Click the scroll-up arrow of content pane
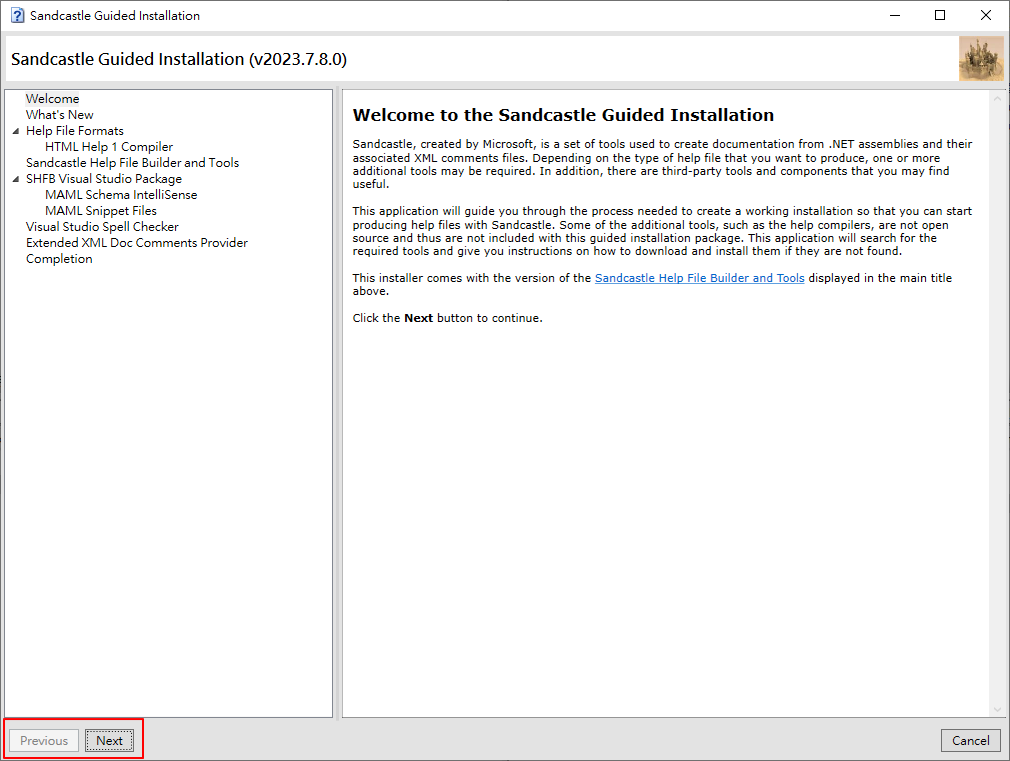The width and height of the screenshot is (1010, 761). 997,99
